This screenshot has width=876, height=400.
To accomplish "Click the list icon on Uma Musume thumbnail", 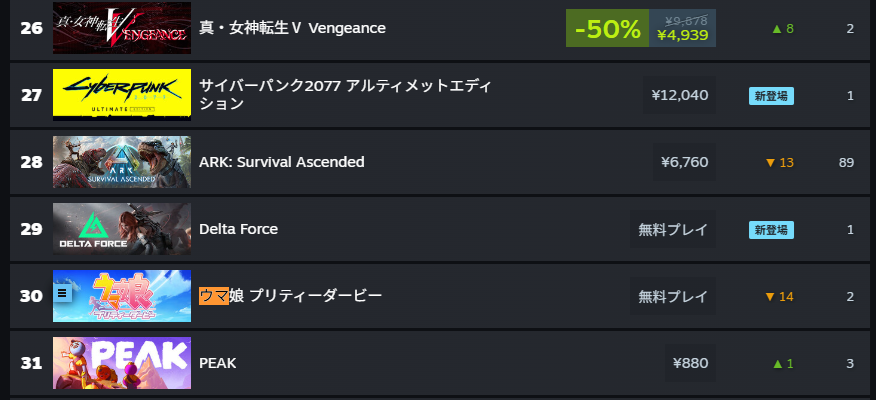I will coord(62,293).
